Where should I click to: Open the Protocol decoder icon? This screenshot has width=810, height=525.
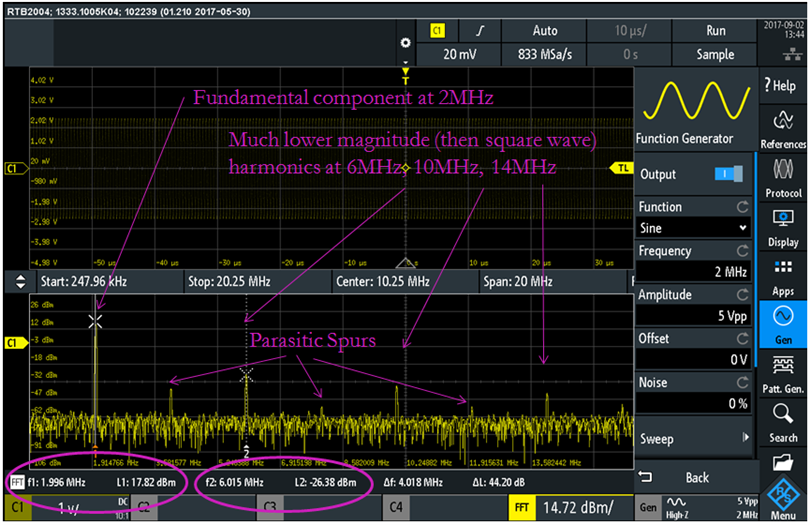(784, 176)
